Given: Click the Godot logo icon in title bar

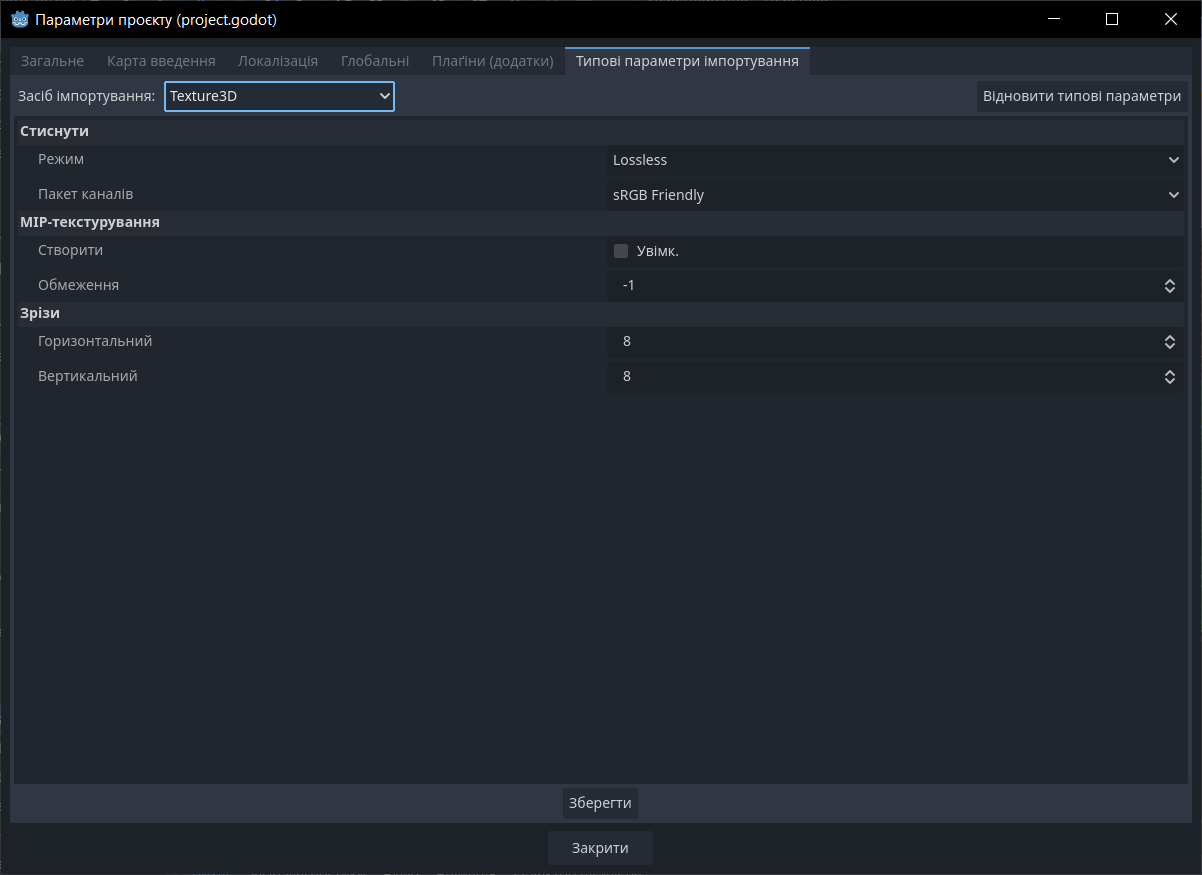Looking at the screenshot, I should click(19, 19).
